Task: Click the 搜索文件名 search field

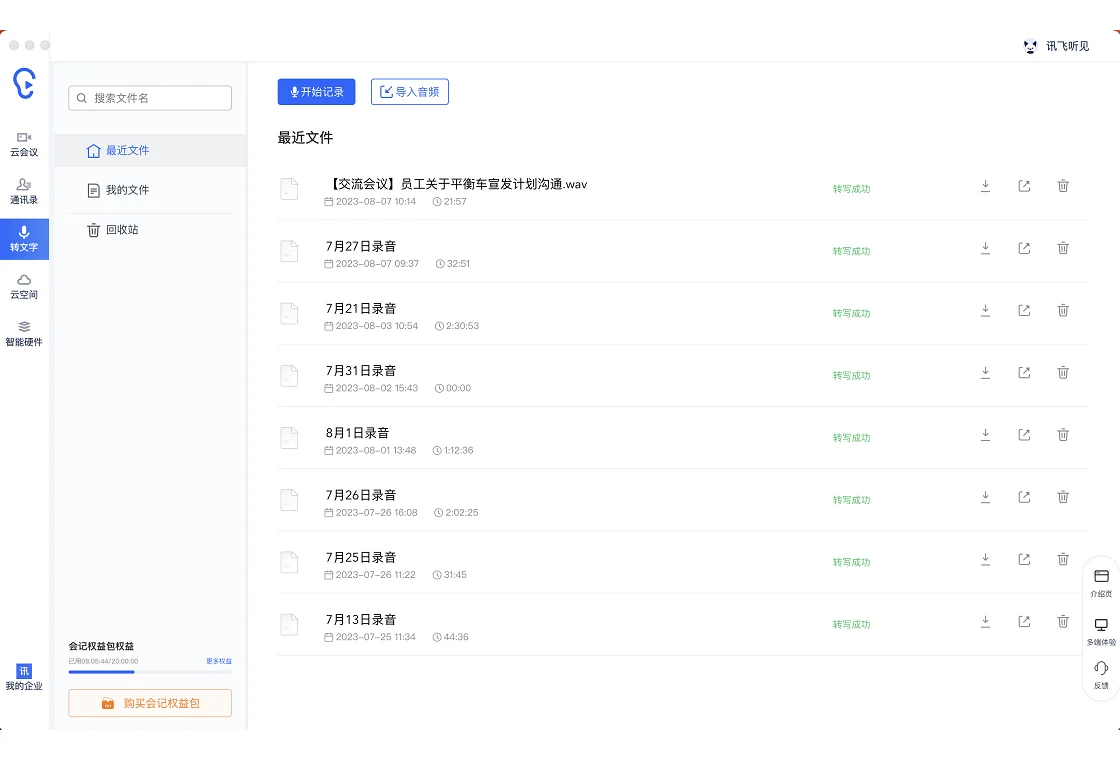Action: tap(150, 98)
